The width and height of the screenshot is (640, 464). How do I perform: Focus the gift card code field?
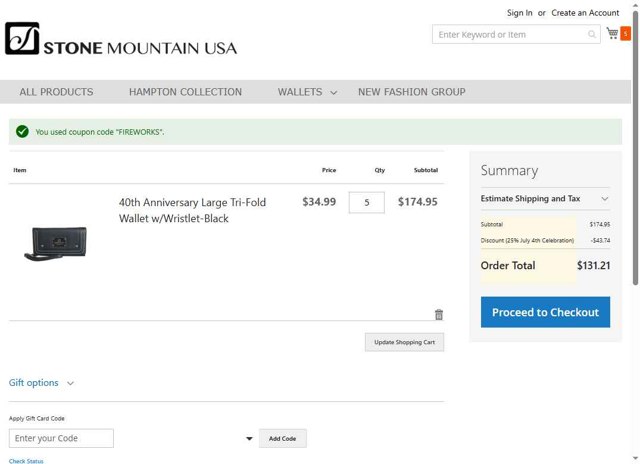[61, 438]
